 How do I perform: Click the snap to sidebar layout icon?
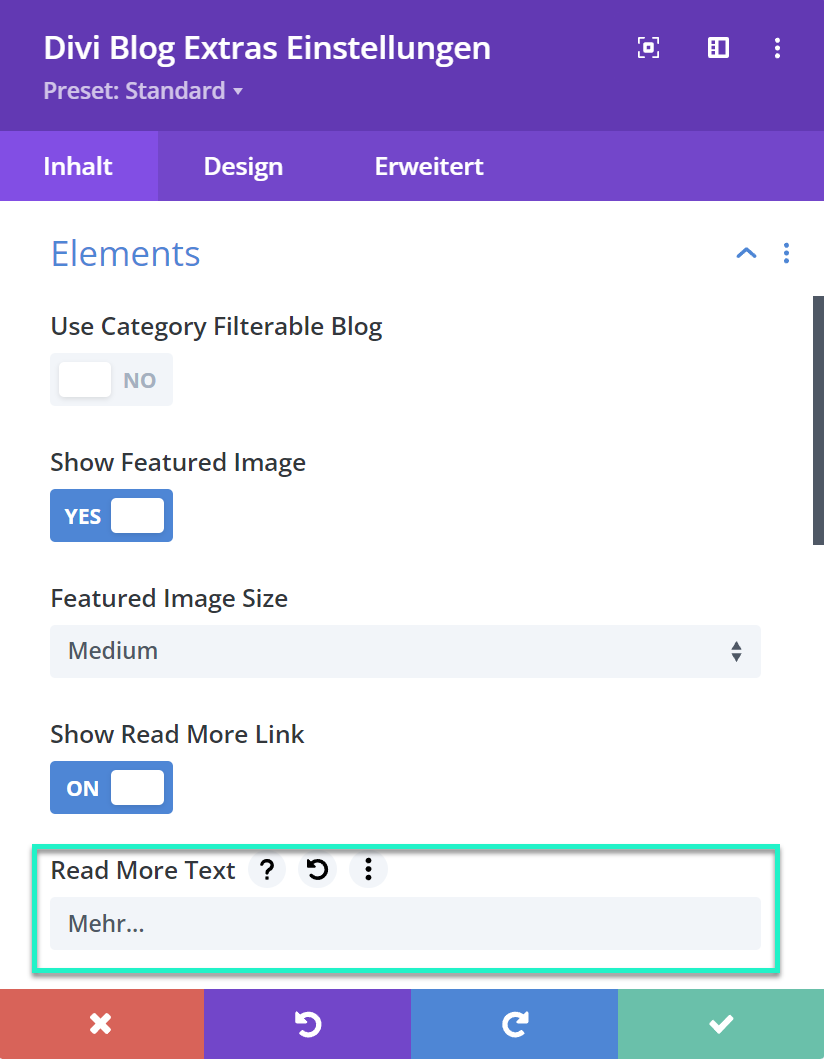(x=718, y=48)
